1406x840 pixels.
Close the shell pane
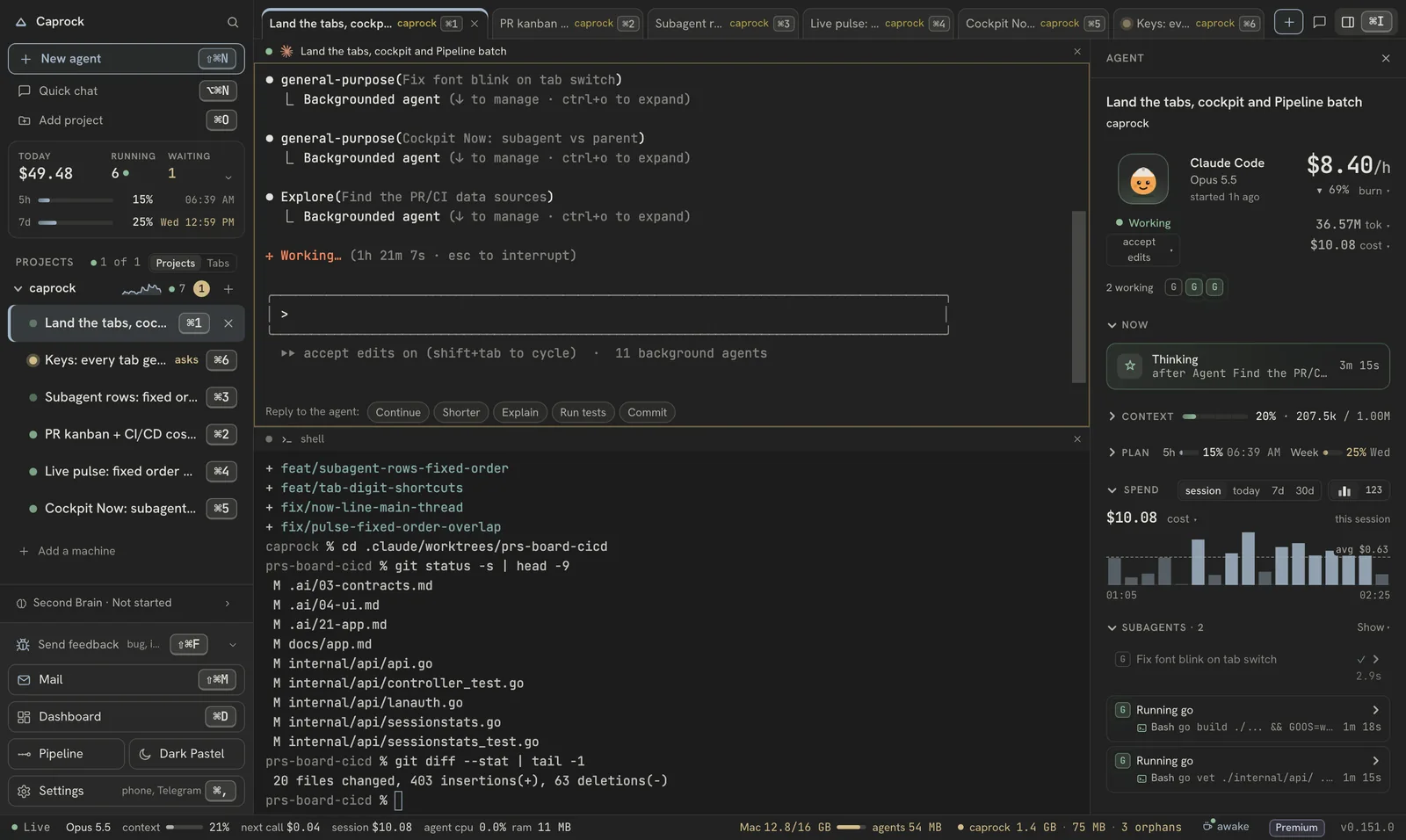1077,439
